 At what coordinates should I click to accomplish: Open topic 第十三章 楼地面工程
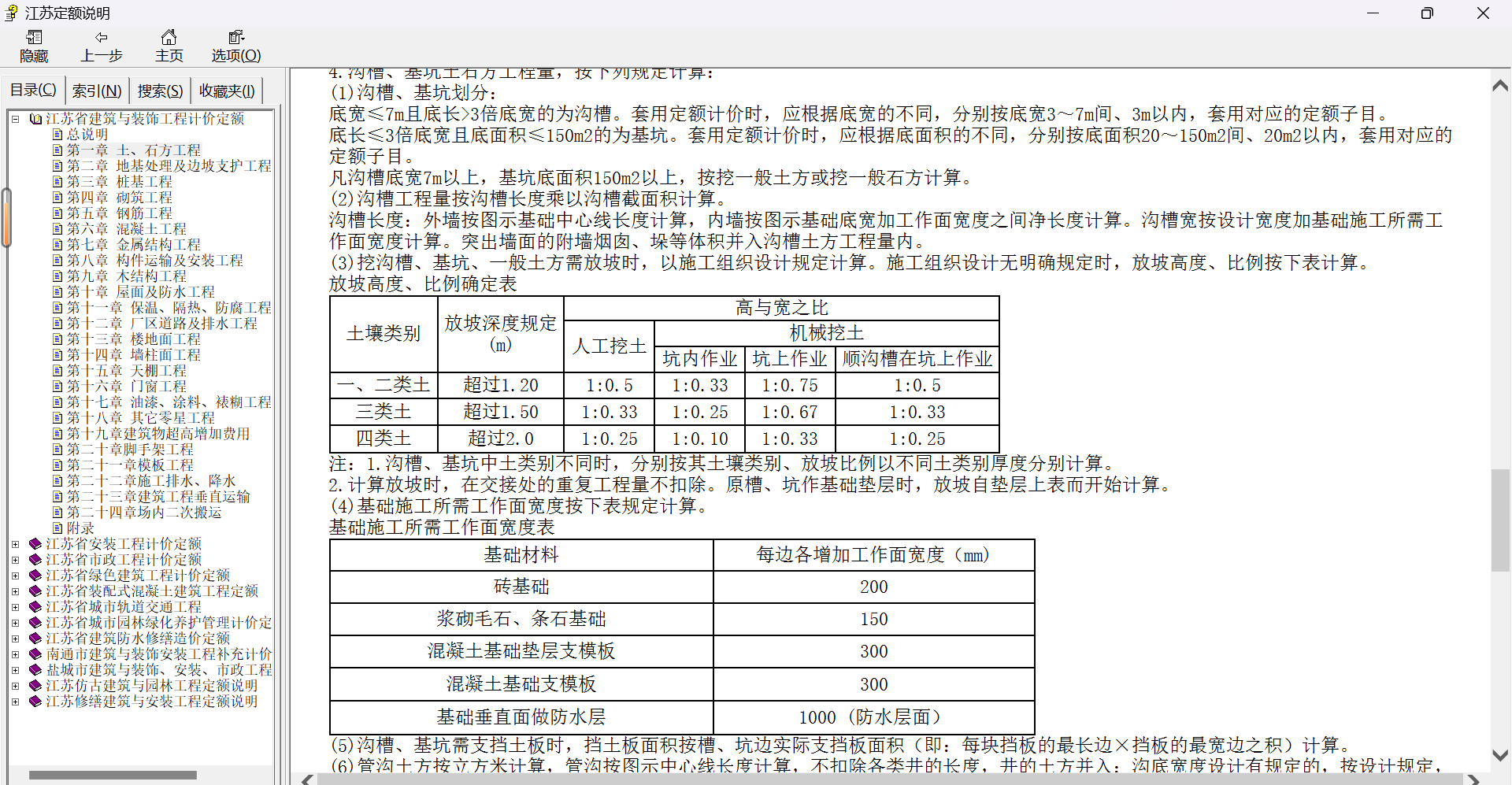coord(134,339)
